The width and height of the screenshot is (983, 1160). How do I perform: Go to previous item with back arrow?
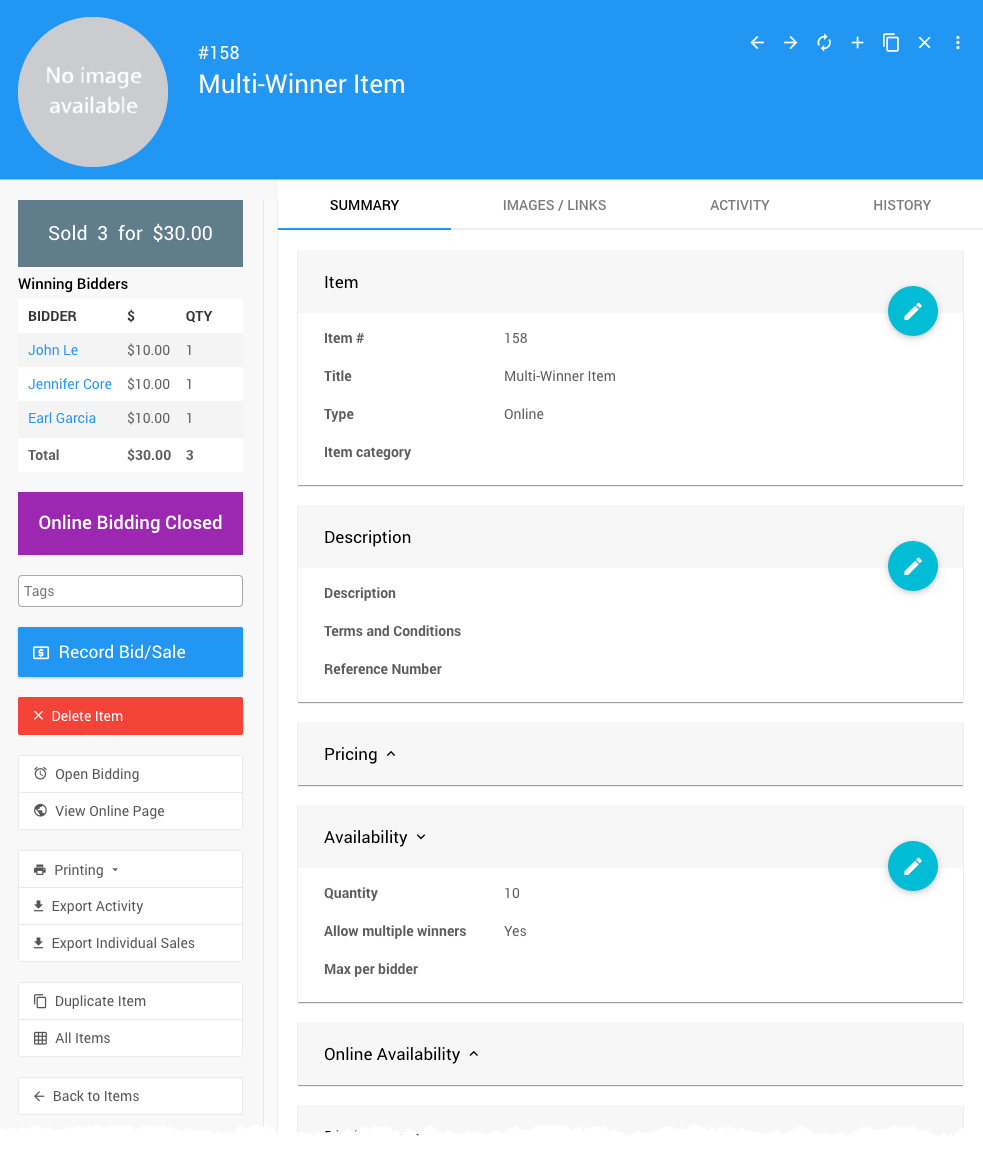(757, 43)
